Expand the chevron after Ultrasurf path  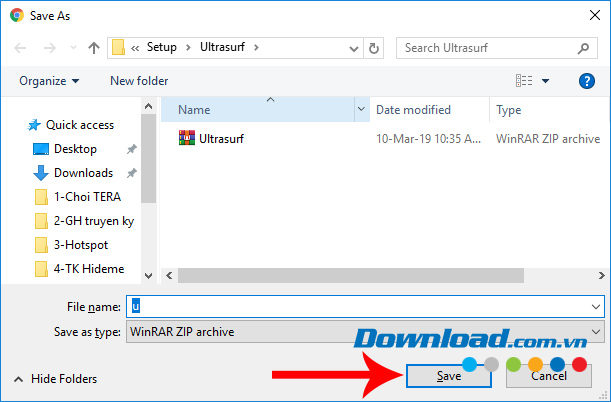tap(256, 48)
